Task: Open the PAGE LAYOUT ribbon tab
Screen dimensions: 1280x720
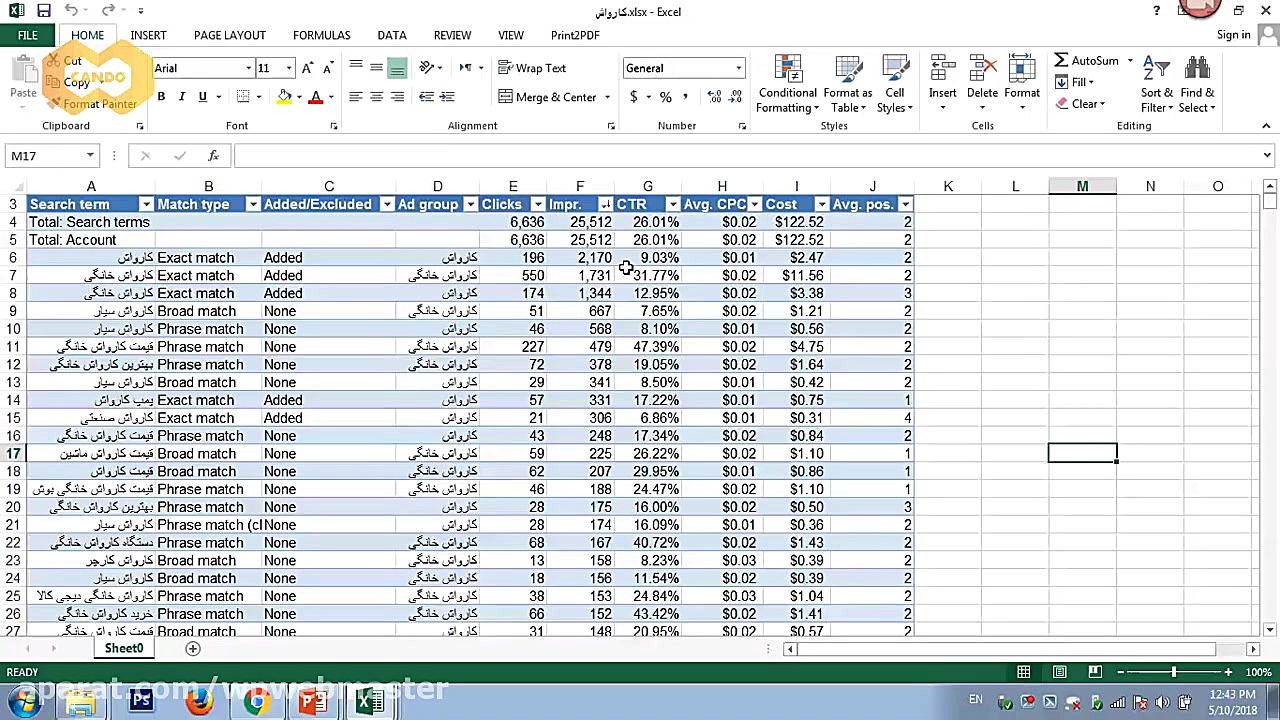Action: pos(229,35)
